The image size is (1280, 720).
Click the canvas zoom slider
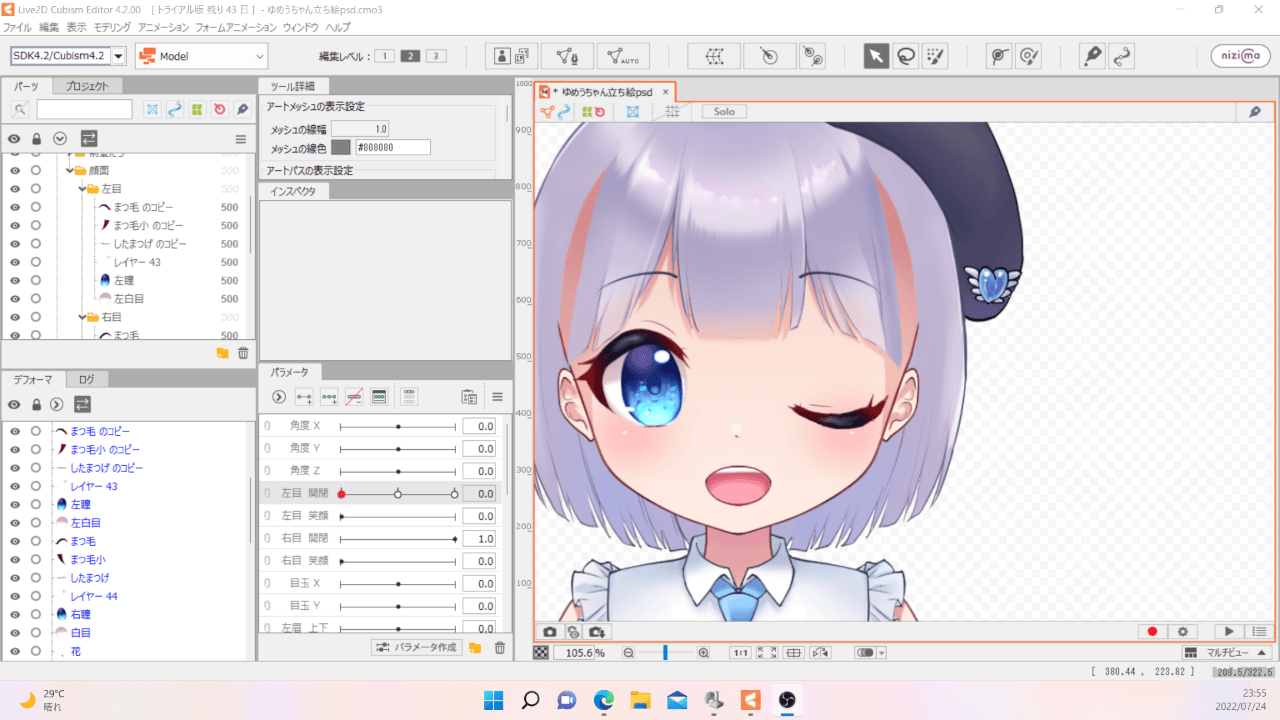click(x=665, y=653)
